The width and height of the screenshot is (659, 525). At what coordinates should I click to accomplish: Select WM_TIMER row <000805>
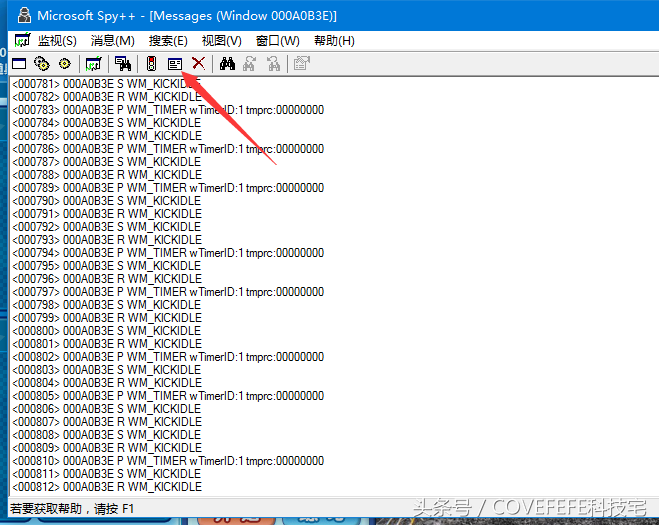168,396
